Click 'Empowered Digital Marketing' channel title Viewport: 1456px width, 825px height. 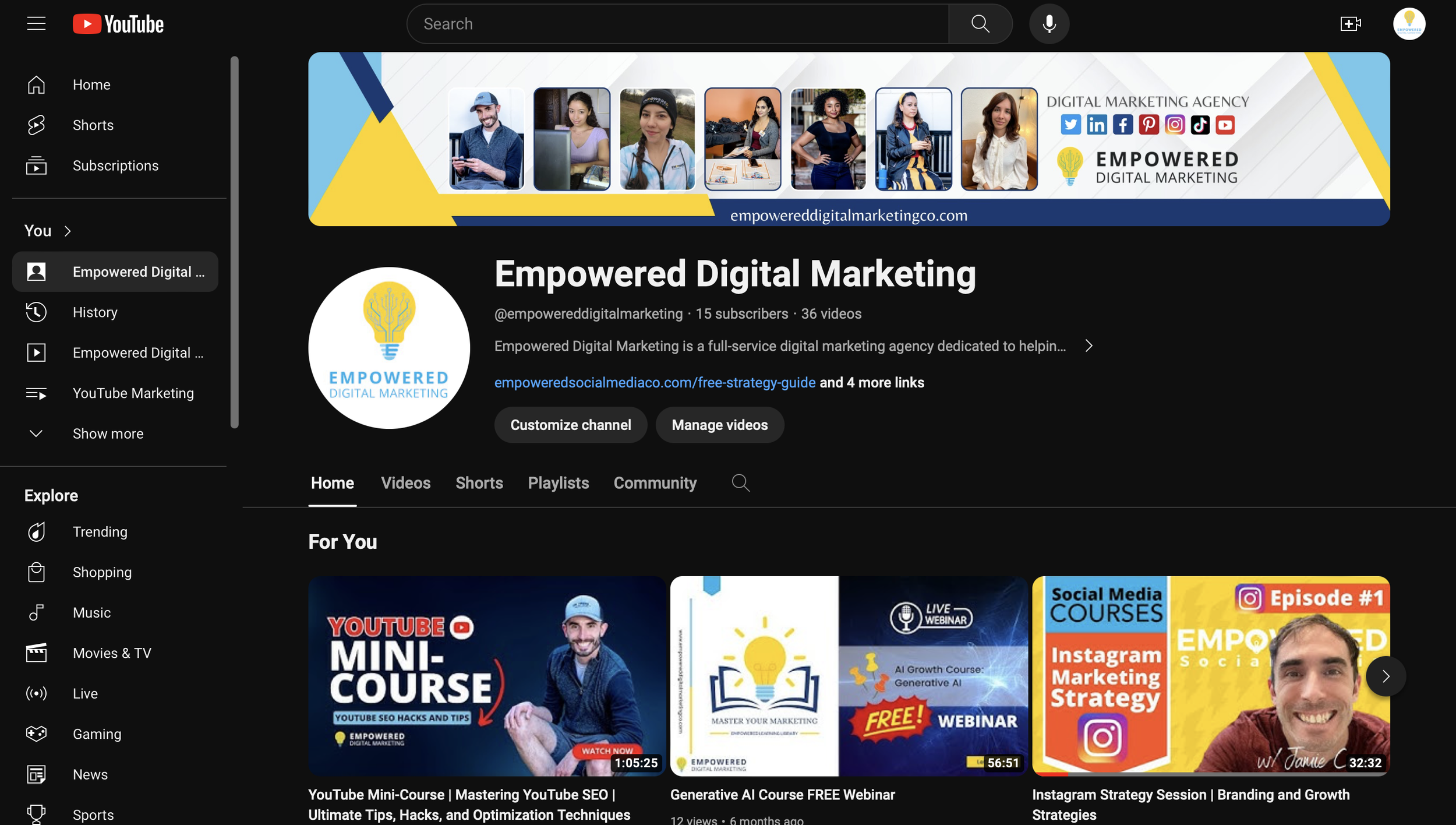(735, 274)
